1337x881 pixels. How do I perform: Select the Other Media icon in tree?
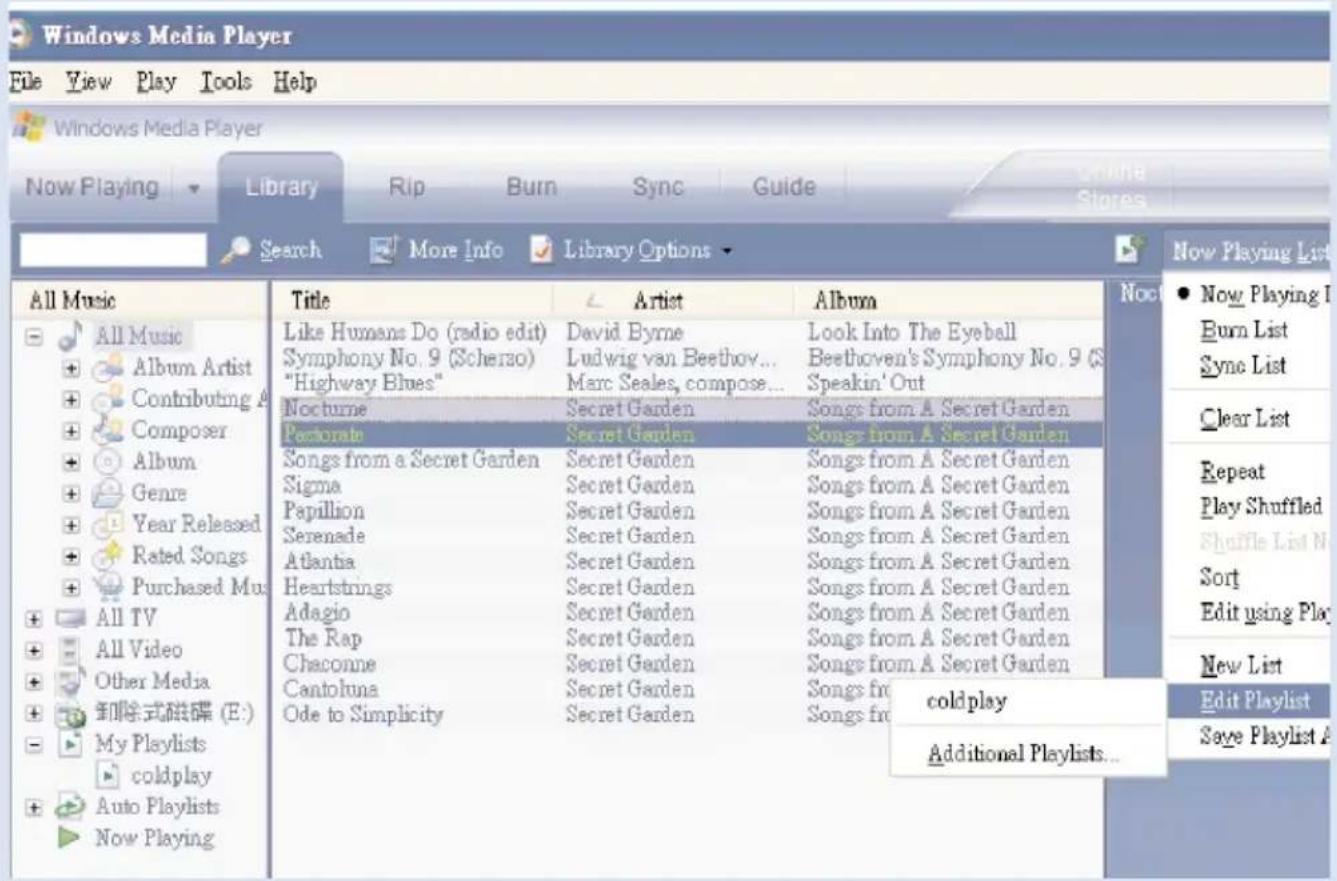(71, 682)
